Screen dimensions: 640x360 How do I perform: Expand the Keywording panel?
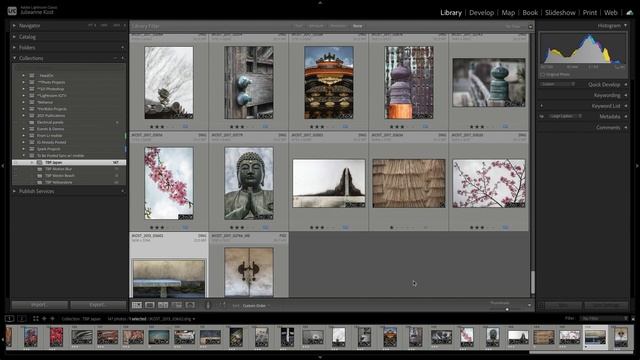tap(626, 95)
